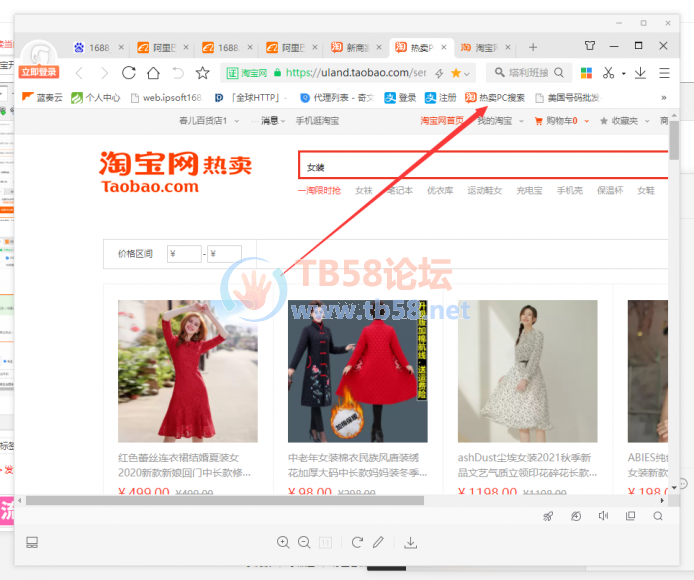Click the 淘宝网热卖 logo
This screenshot has width=694, height=580.
(175, 172)
